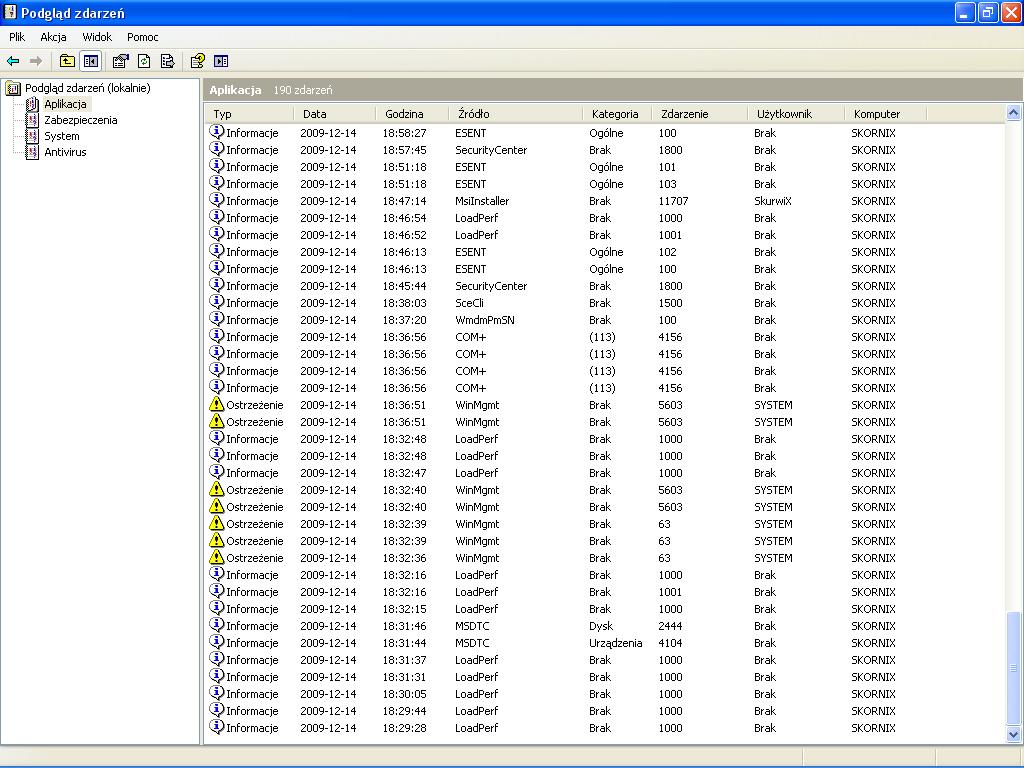Click the action pane toolbar icon beside Help
Viewport: 1024px width, 768px height.
(x=221, y=61)
